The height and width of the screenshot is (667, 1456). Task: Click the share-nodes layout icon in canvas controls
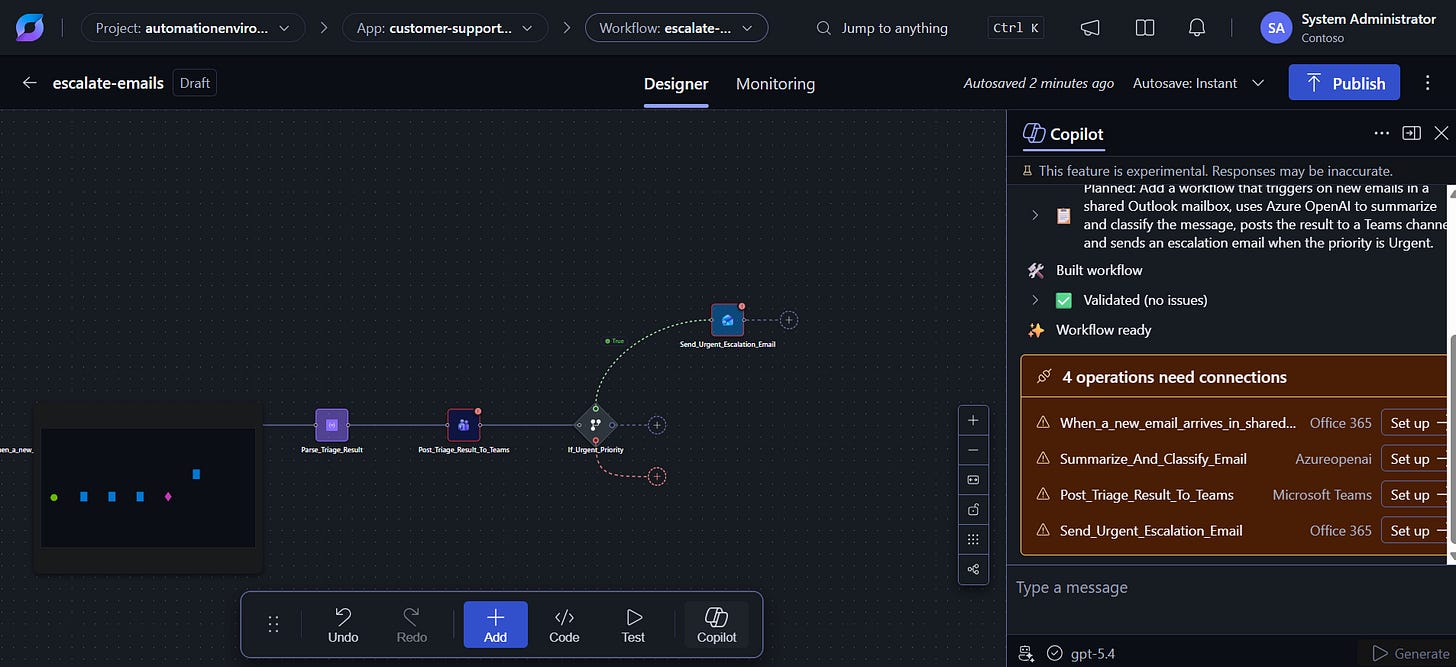973,570
